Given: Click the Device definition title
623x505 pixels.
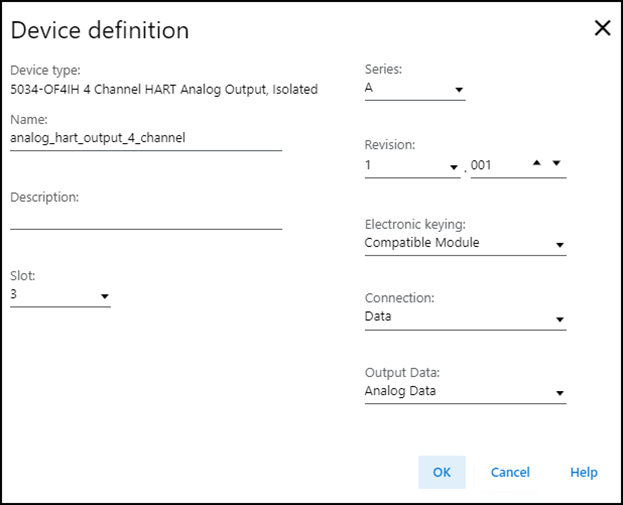Looking at the screenshot, I should tap(99, 30).
